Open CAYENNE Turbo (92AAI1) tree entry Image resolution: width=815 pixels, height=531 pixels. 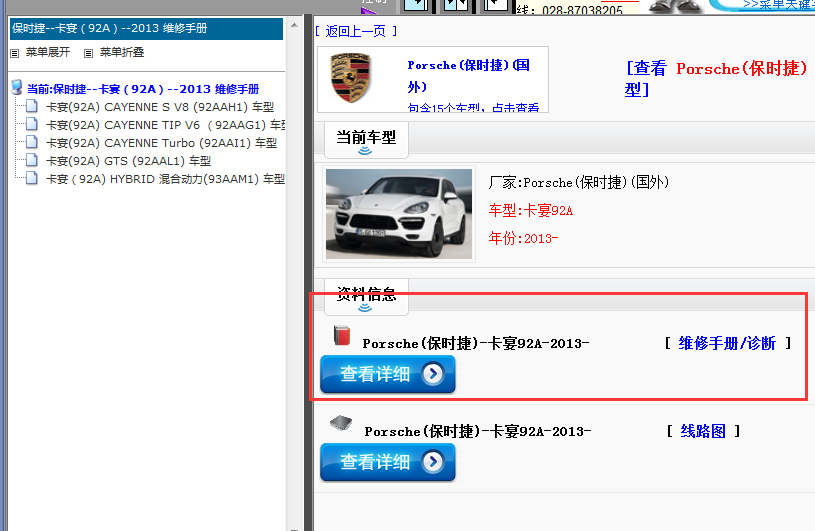tap(162, 143)
